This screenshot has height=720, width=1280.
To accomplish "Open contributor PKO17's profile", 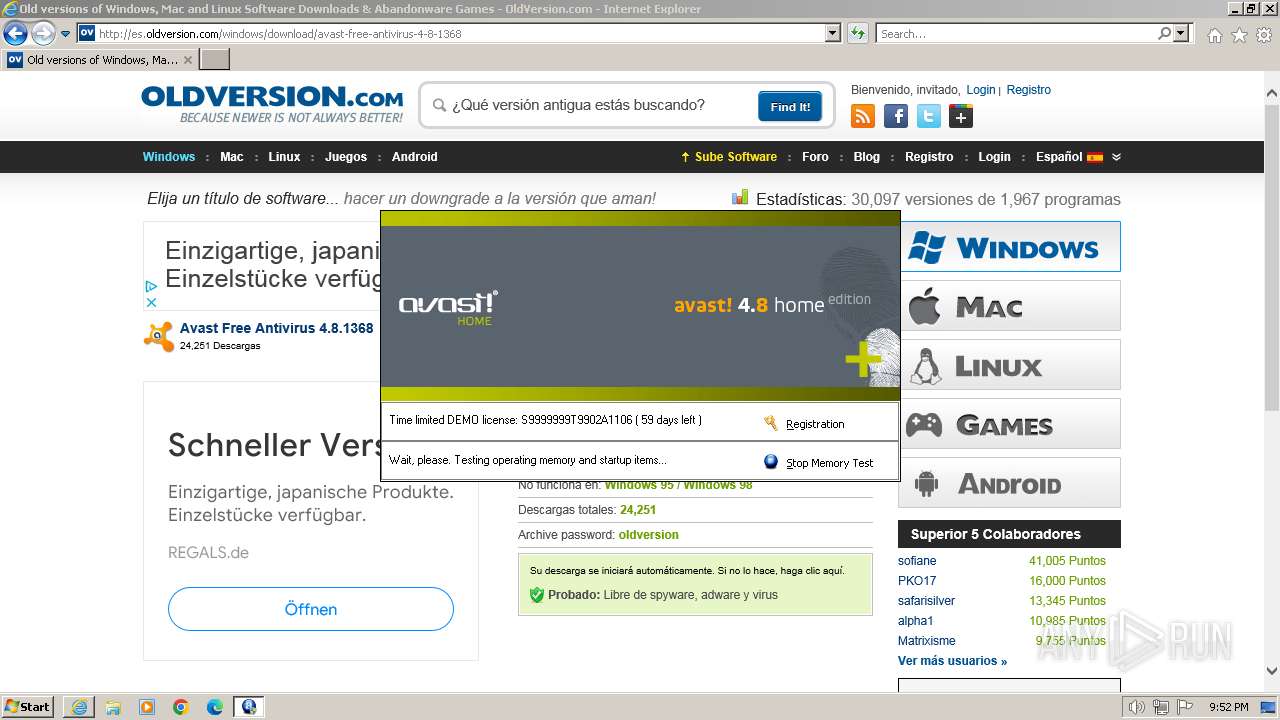I will pyautogui.click(x=917, y=581).
